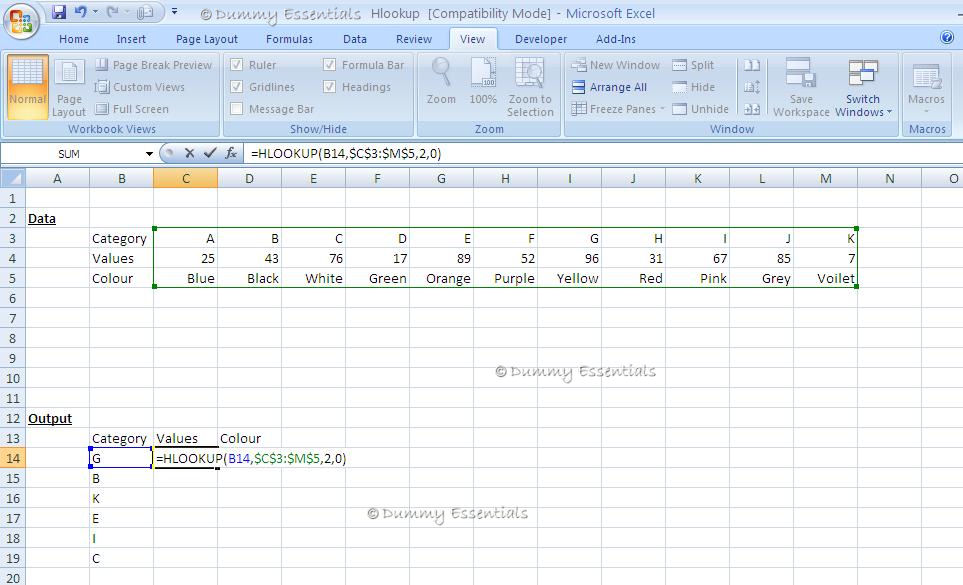Open the Switch Windows dropdown
The width and height of the screenshot is (963, 585).
[x=863, y=87]
